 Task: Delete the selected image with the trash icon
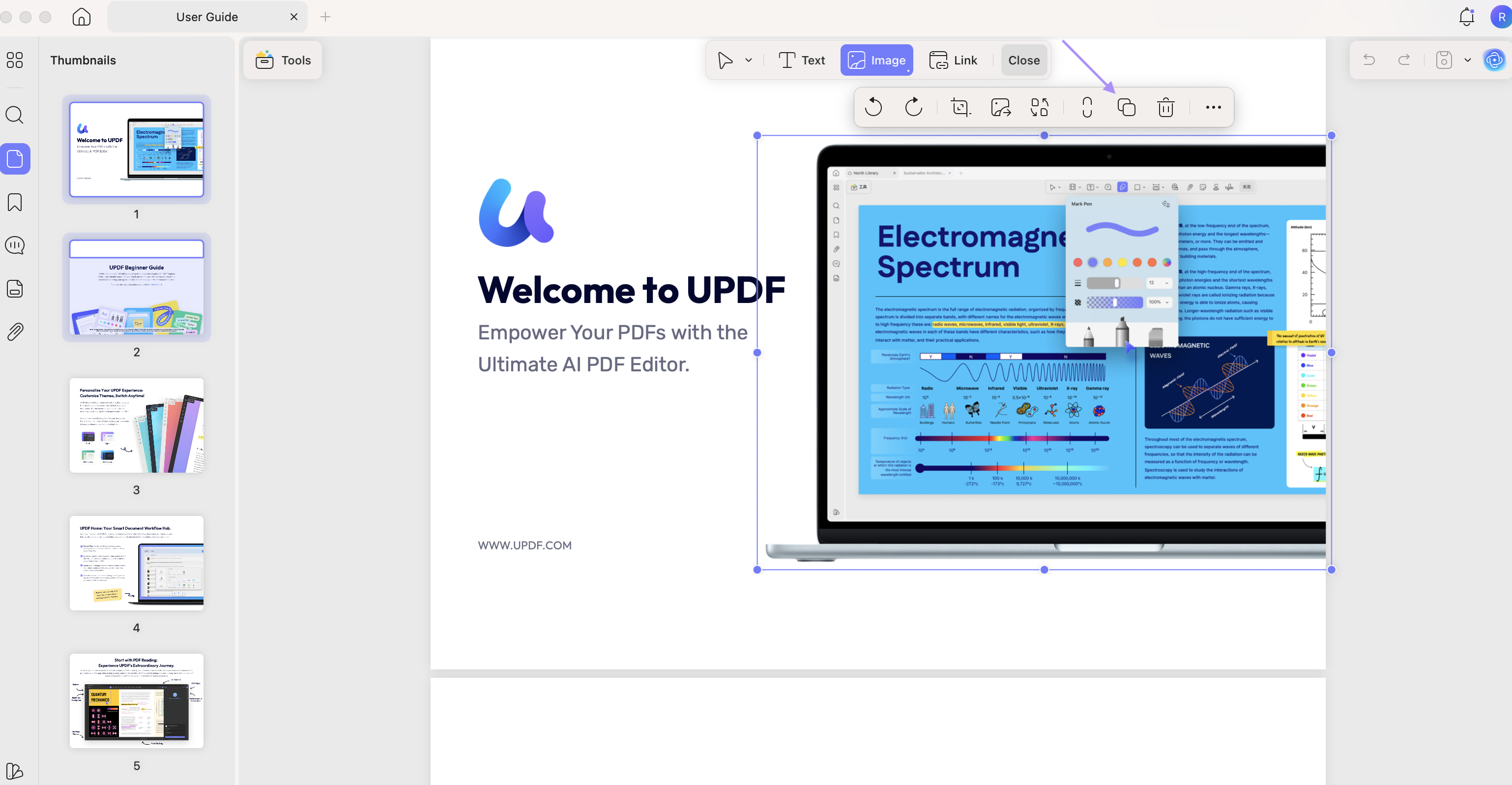[1165, 107]
